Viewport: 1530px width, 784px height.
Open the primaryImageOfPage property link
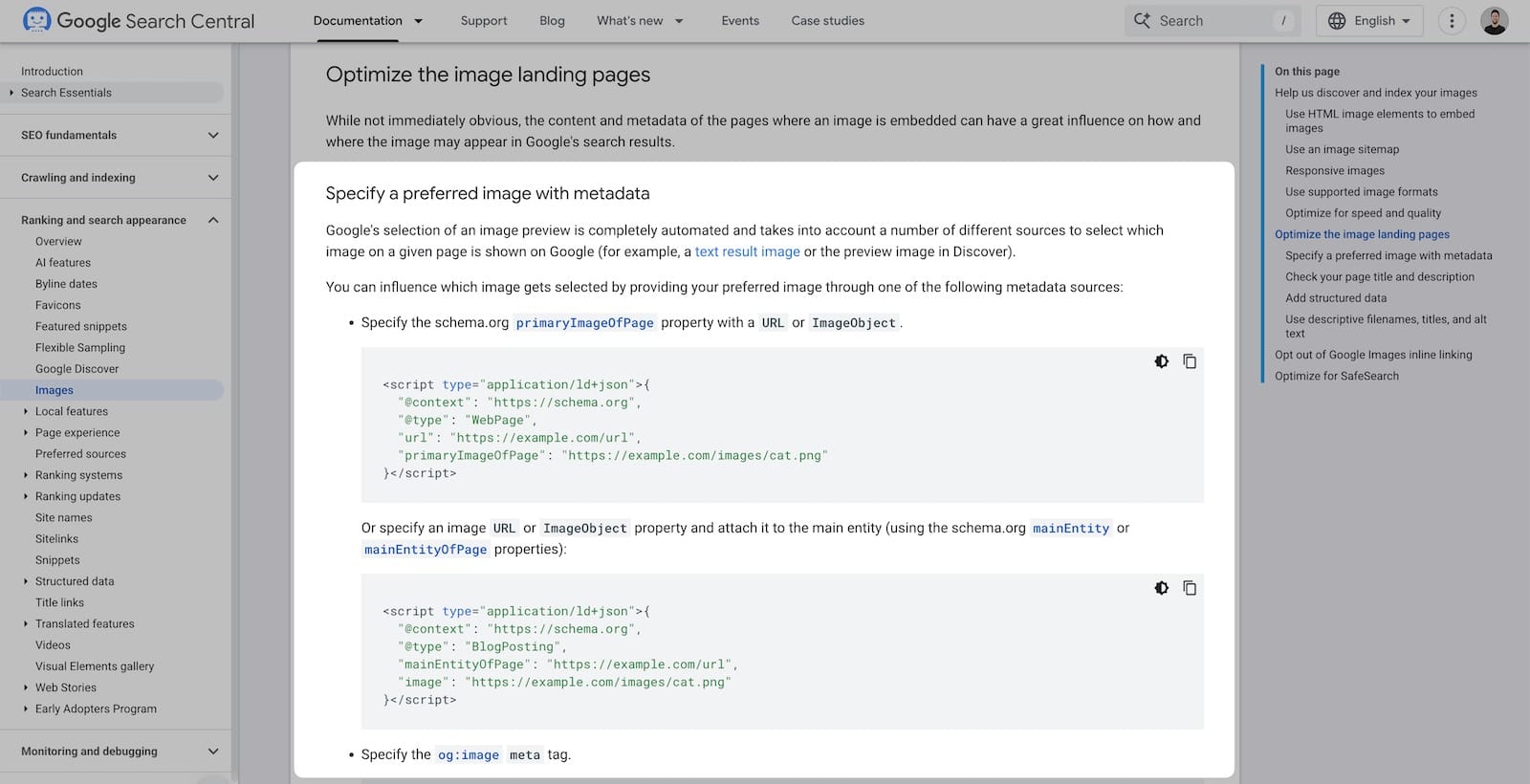[584, 323]
